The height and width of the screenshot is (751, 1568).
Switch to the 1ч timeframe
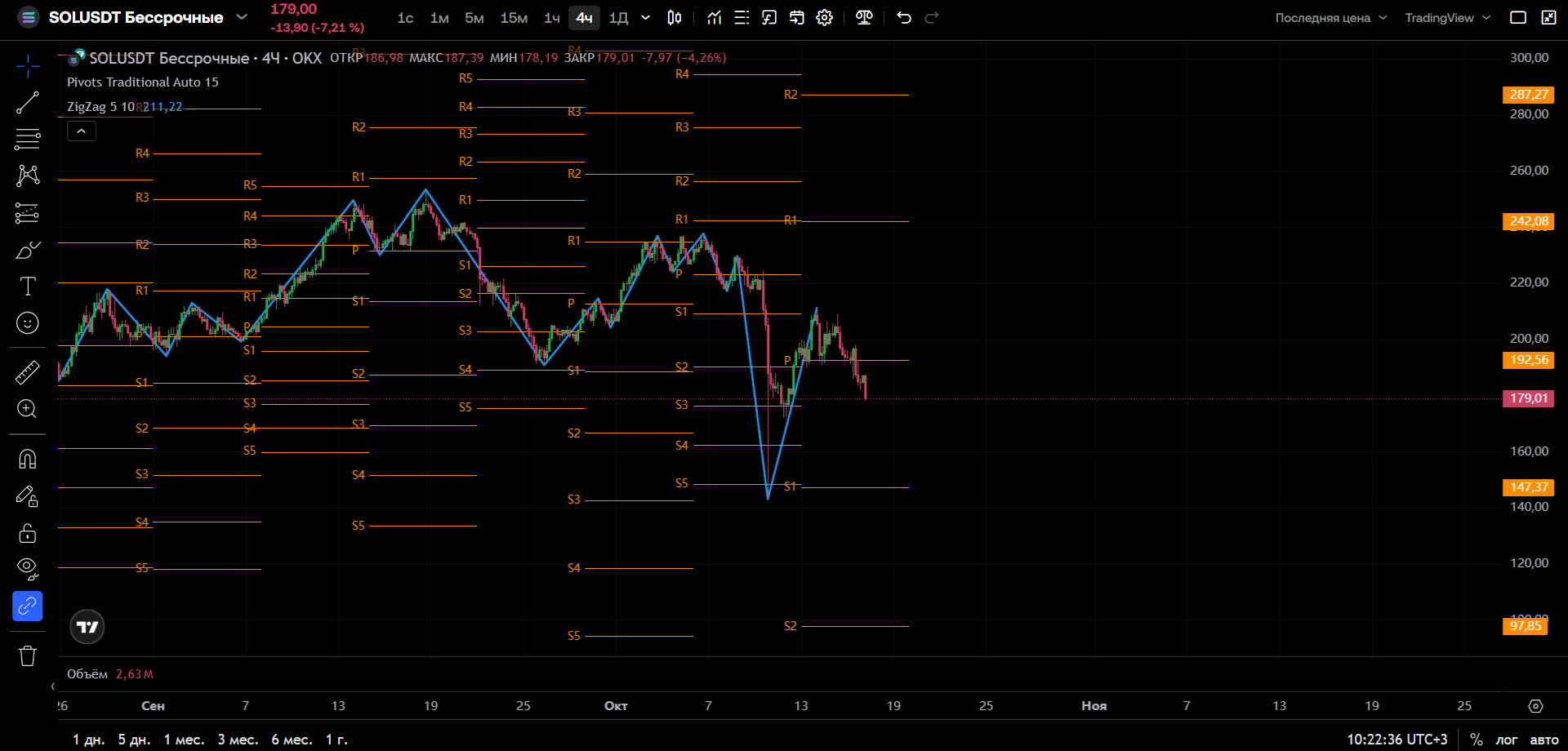552,18
